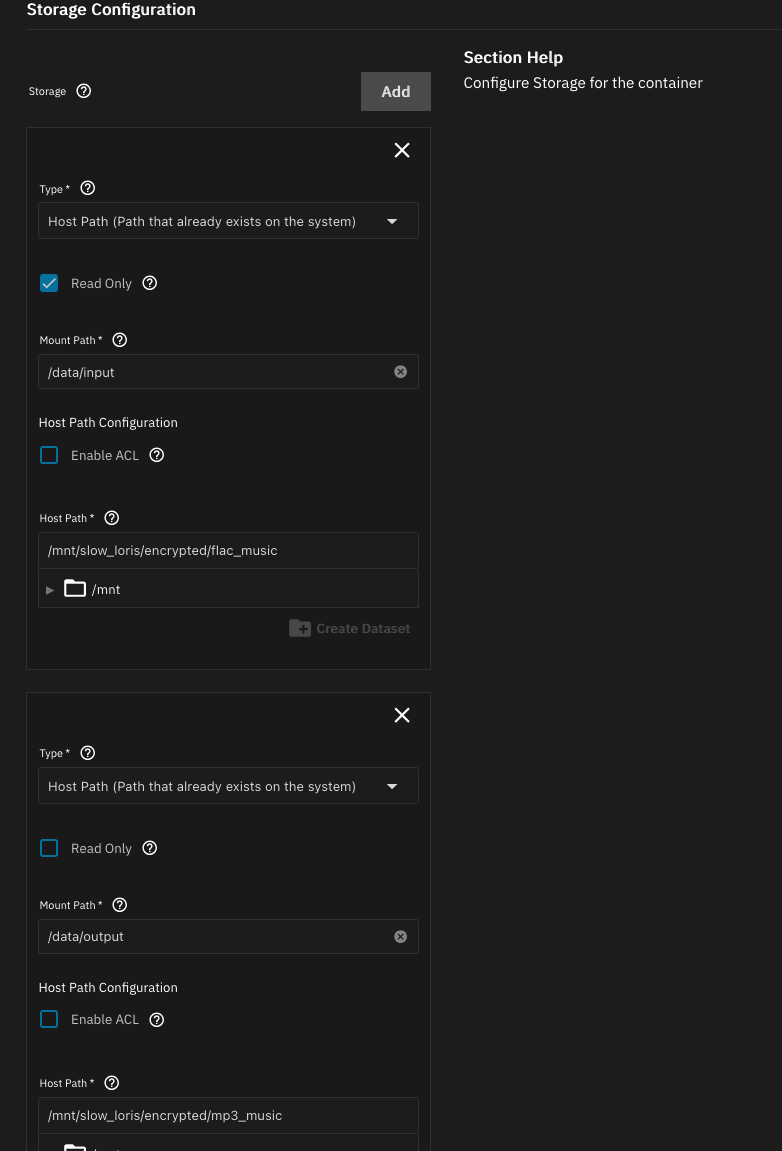The width and height of the screenshot is (782, 1151).
Task: Open help for the checked Read Only option
Action: [x=150, y=283]
